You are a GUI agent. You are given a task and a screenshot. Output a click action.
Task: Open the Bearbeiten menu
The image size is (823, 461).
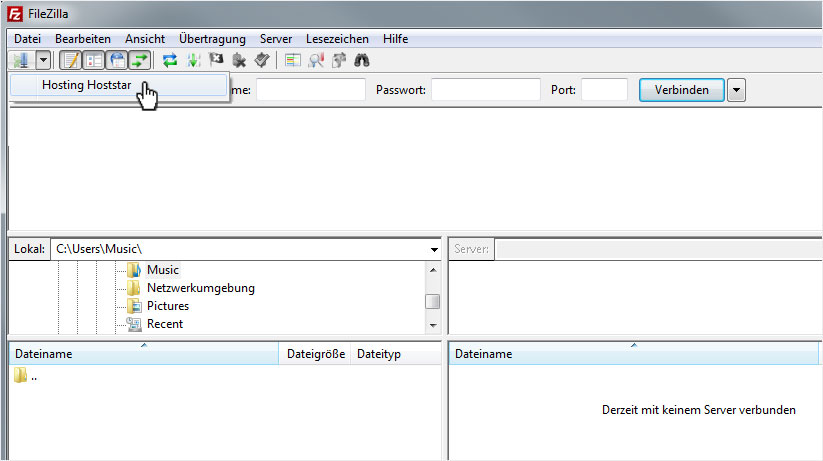pyautogui.click(x=82, y=39)
